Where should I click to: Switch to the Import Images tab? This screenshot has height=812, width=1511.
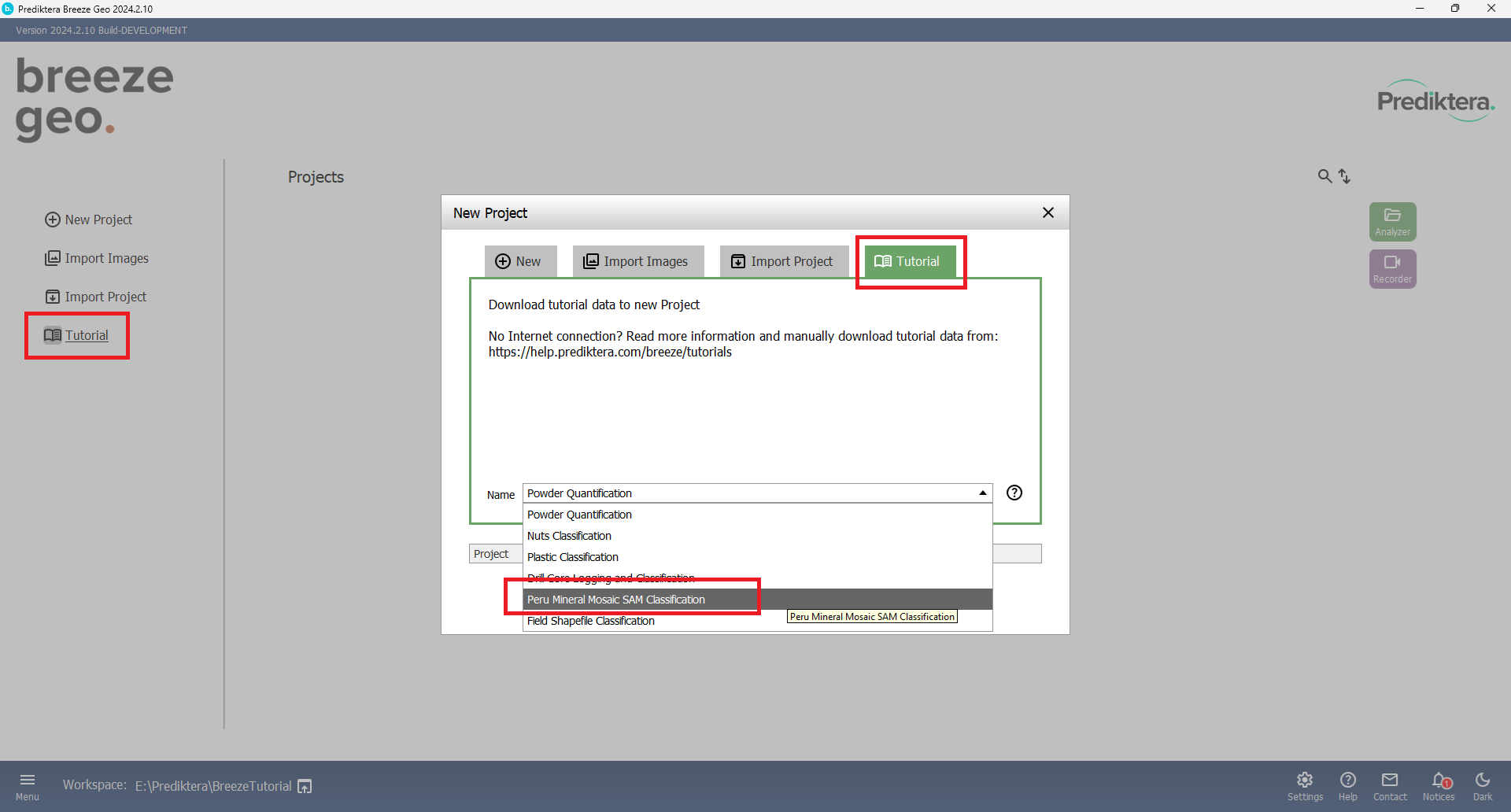point(636,261)
